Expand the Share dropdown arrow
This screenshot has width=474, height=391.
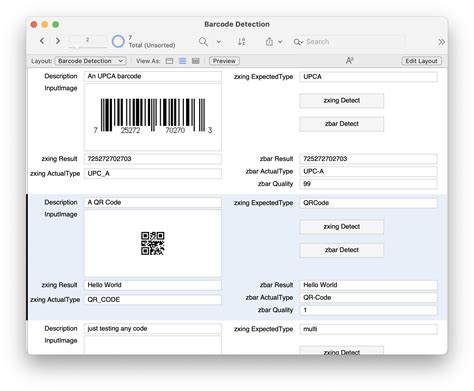click(280, 42)
